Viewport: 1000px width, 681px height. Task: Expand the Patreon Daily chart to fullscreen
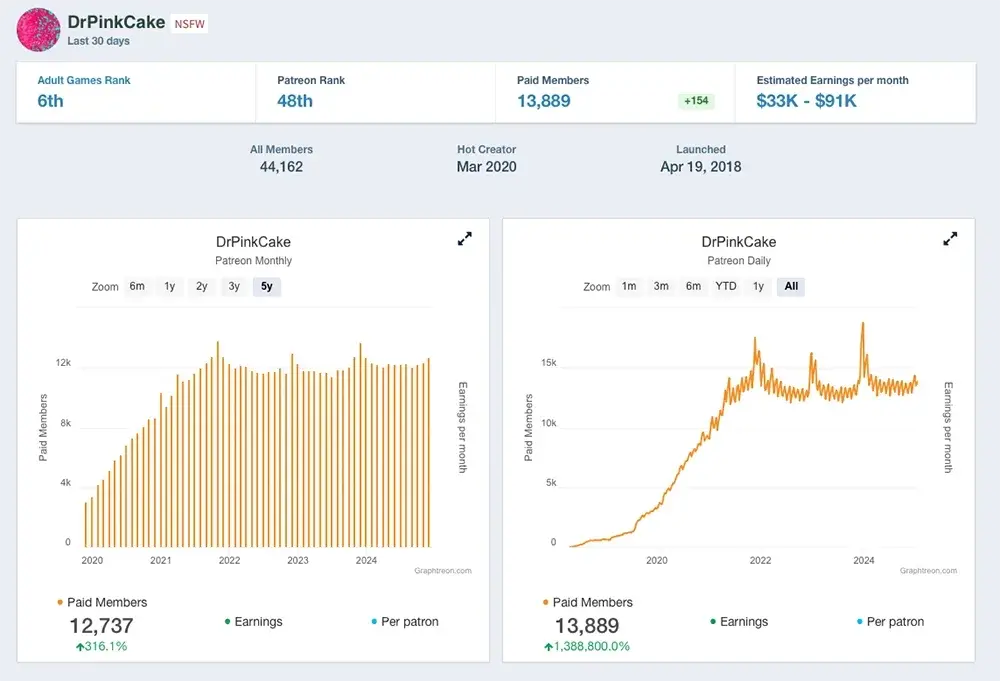pos(950,238)
